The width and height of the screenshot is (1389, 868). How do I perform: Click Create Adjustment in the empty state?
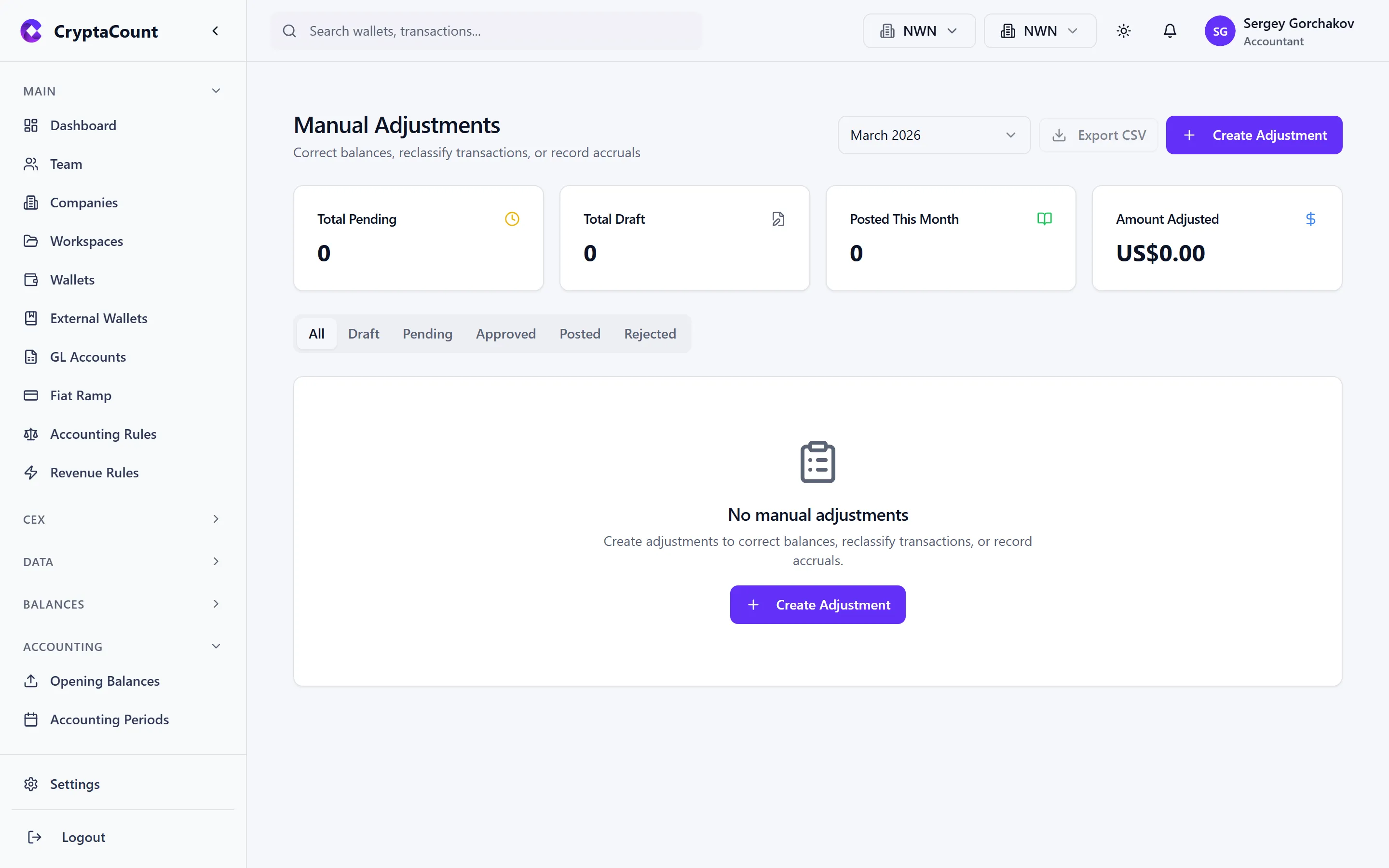click(x=817, y=605)
